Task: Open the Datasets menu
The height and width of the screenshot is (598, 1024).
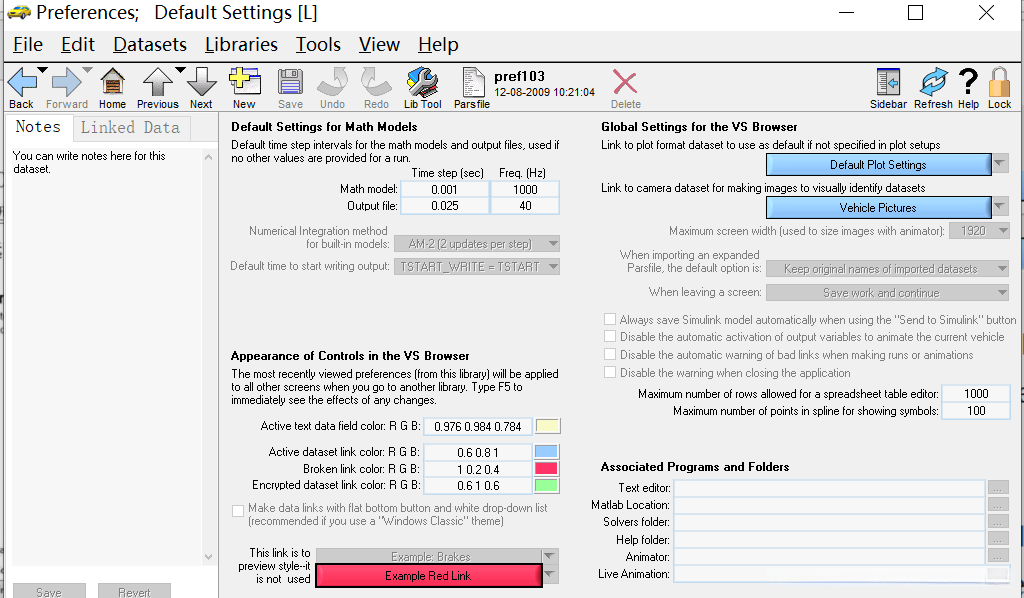Action: pos(150,44)
